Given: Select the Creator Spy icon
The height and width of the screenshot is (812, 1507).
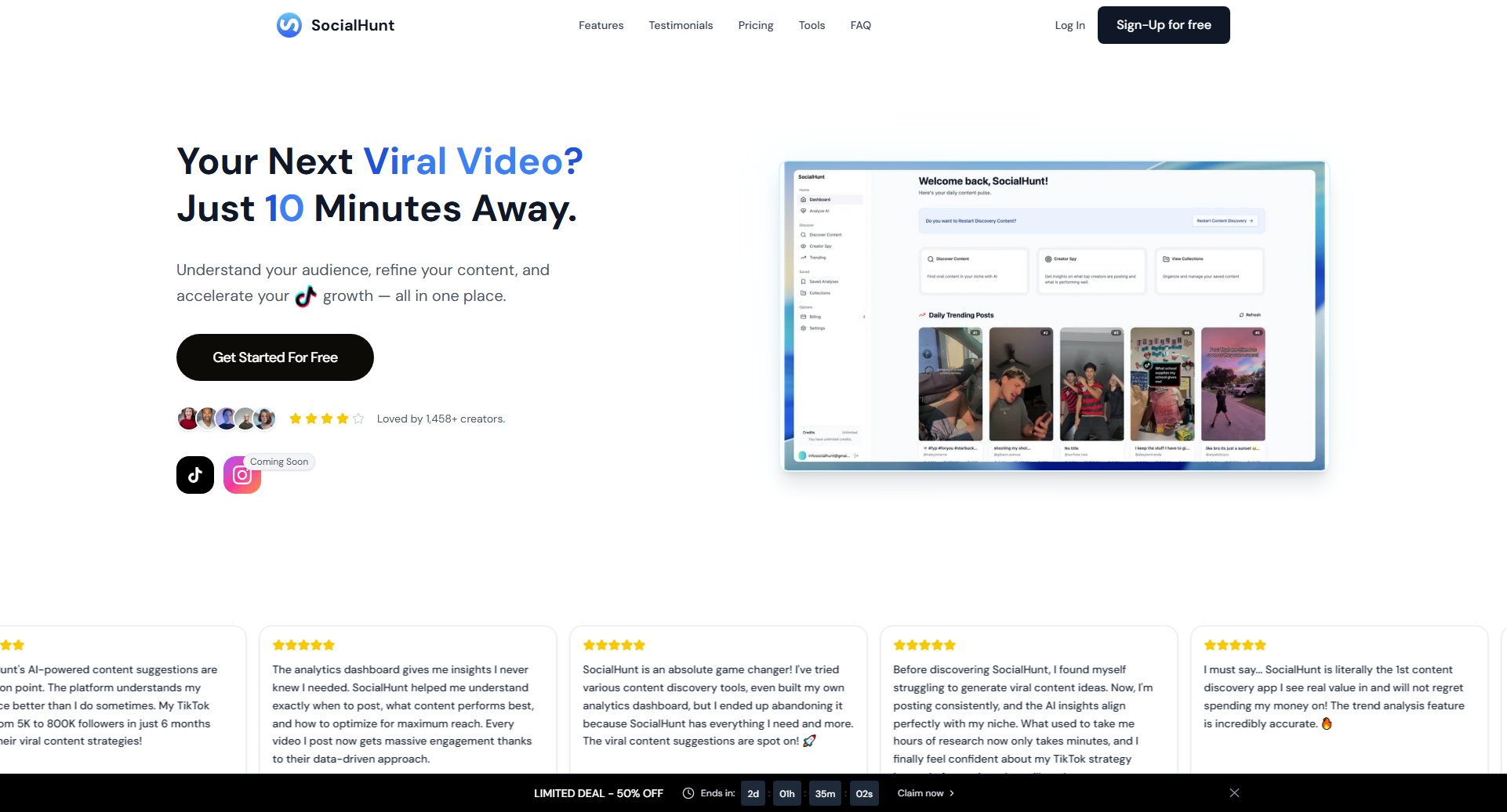Looking at the screenshot, I should tap(803, 246).
